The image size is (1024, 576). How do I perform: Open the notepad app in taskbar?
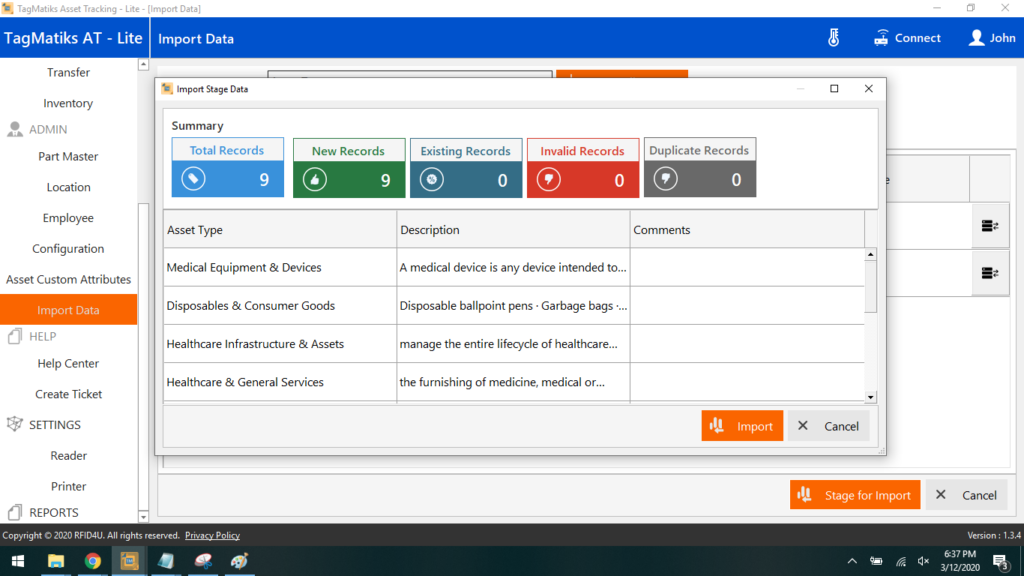coord(166,561)
